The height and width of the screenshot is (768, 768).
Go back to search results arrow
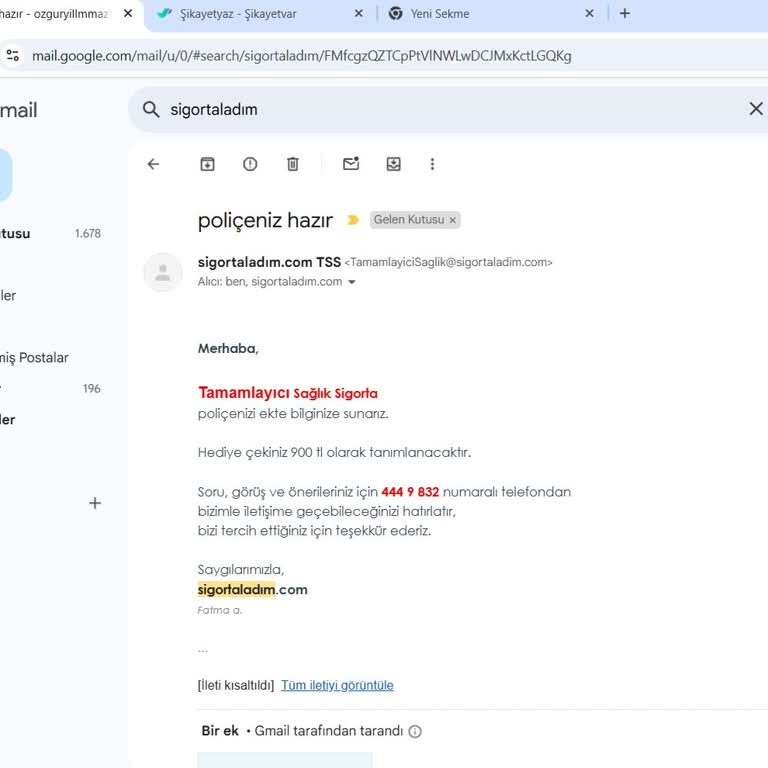point(153,164)
